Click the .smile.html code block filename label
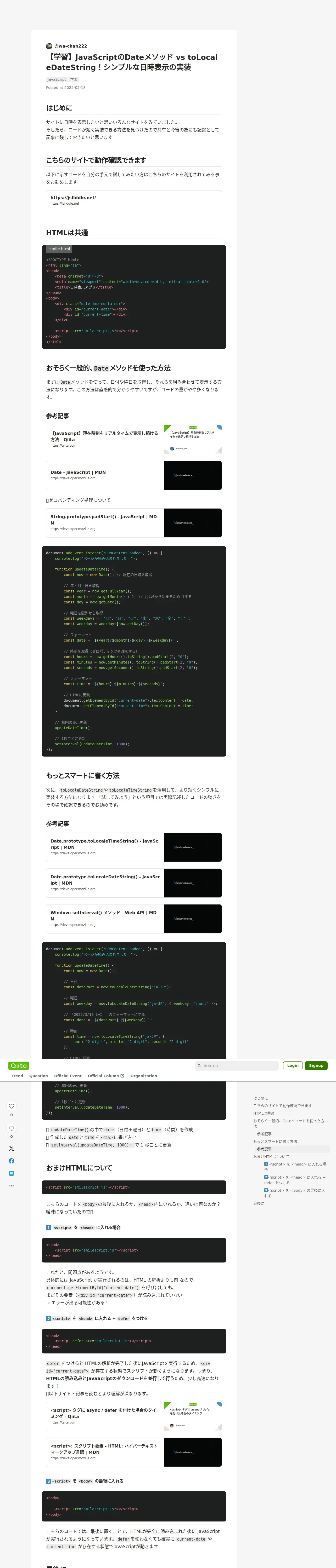Screen dimensions: 336x1568 click(x=60, y=249)
